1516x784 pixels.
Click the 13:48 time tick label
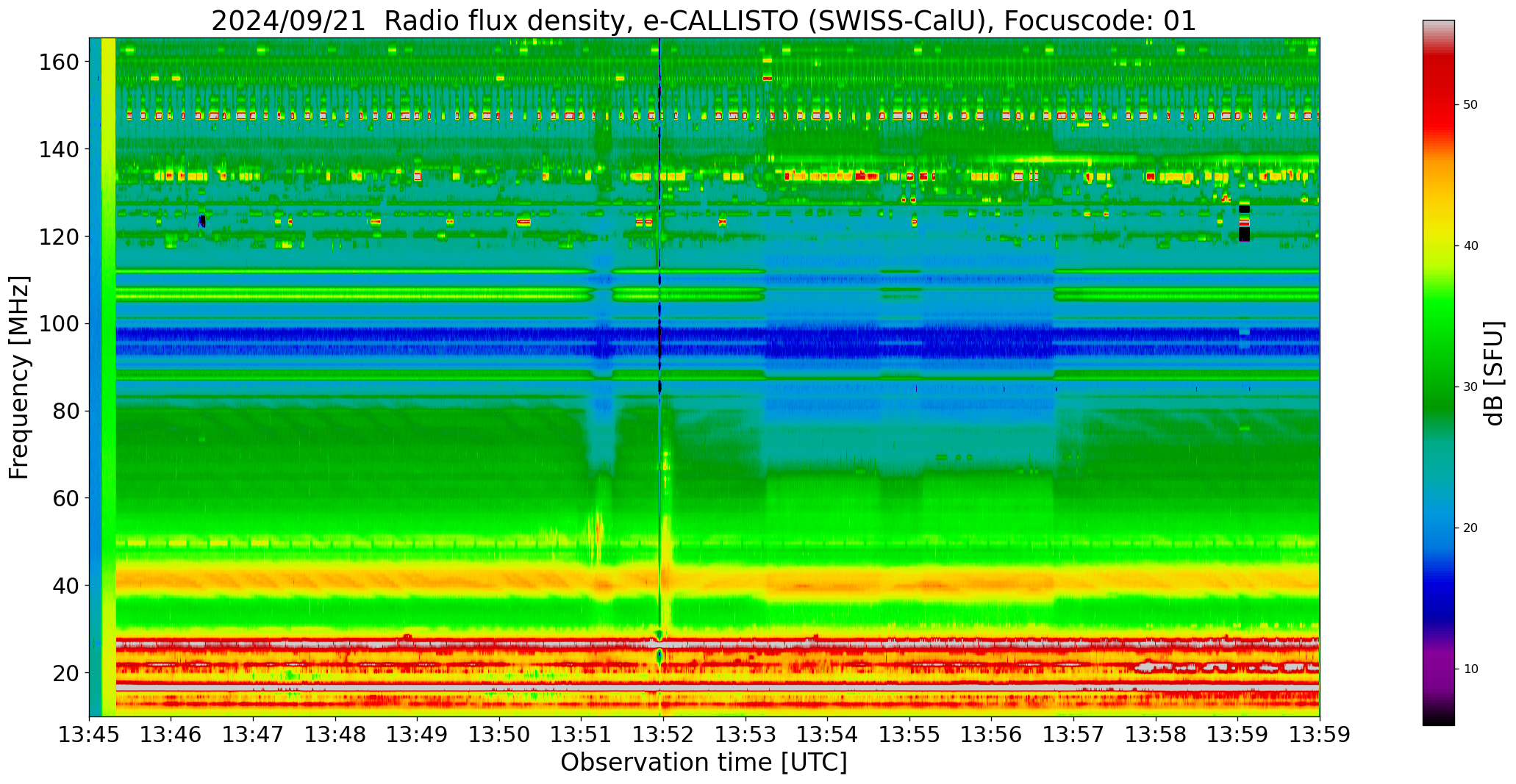click(335, 735)
